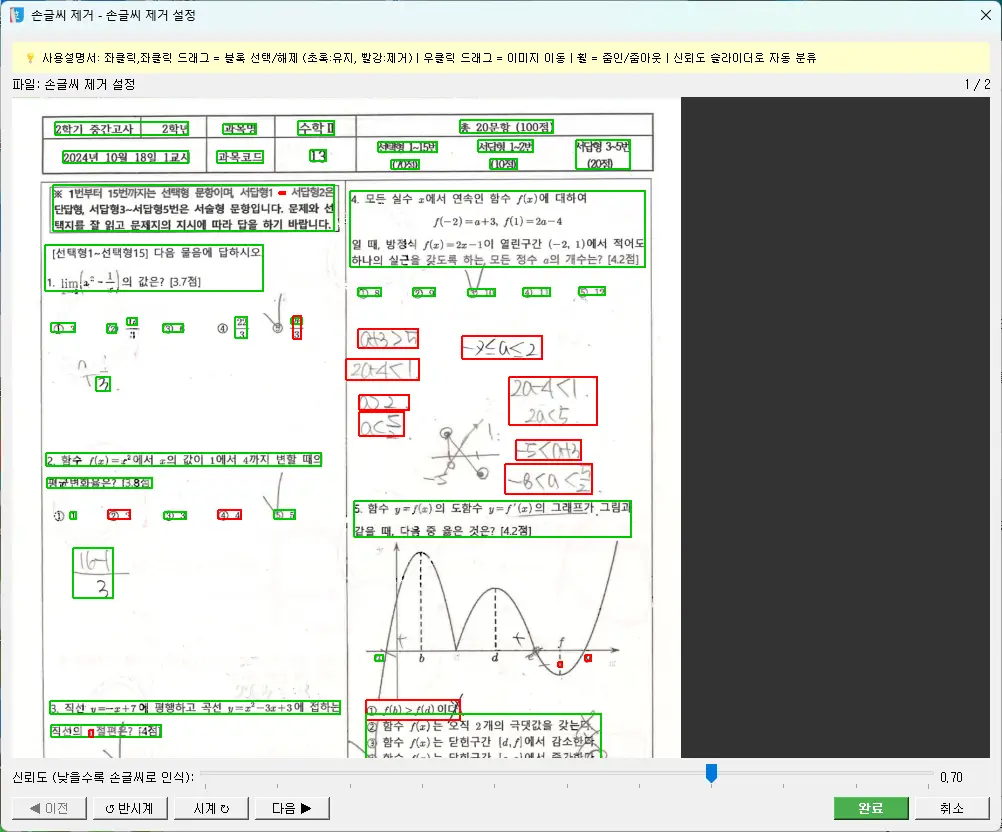The width and height of the screenshot is (1002, 832).
Task: Cancel with the 취소 button
Action: [952, 808]
